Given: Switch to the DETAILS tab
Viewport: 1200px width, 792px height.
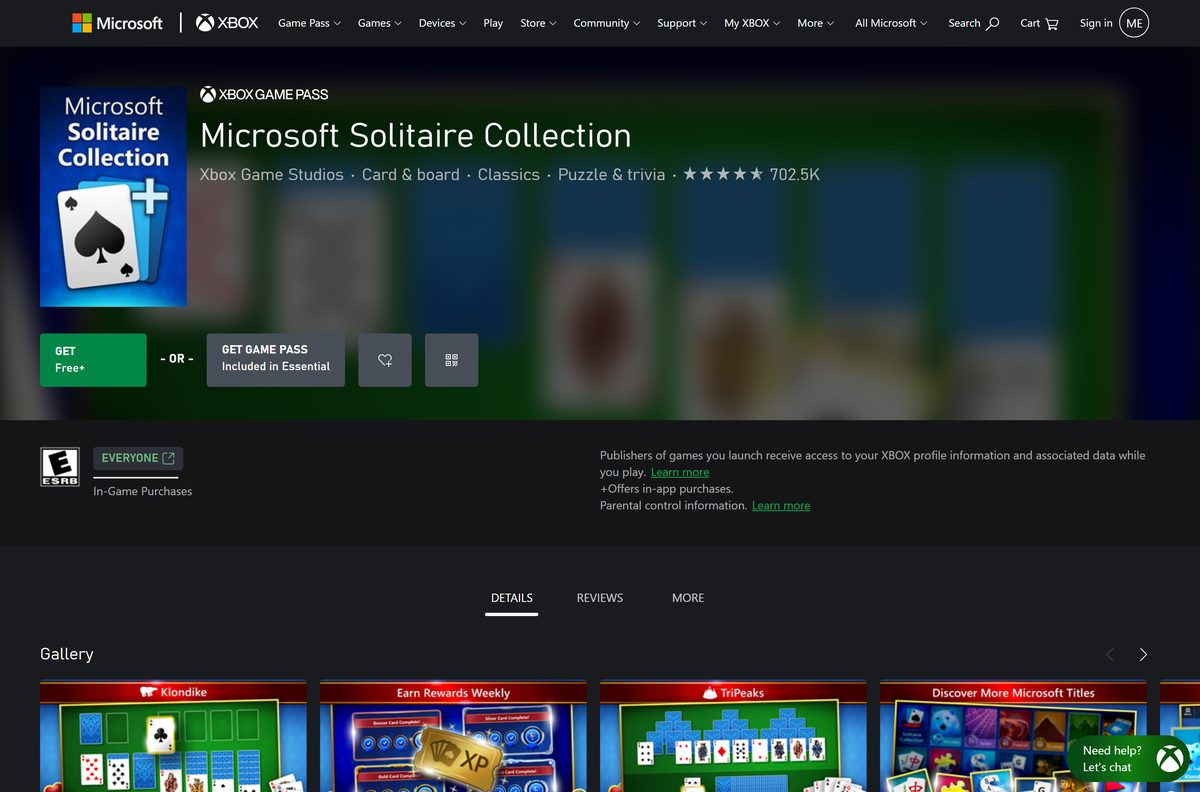Looking at the screenshot, I should pyautogui.click(x=512, y=598).
